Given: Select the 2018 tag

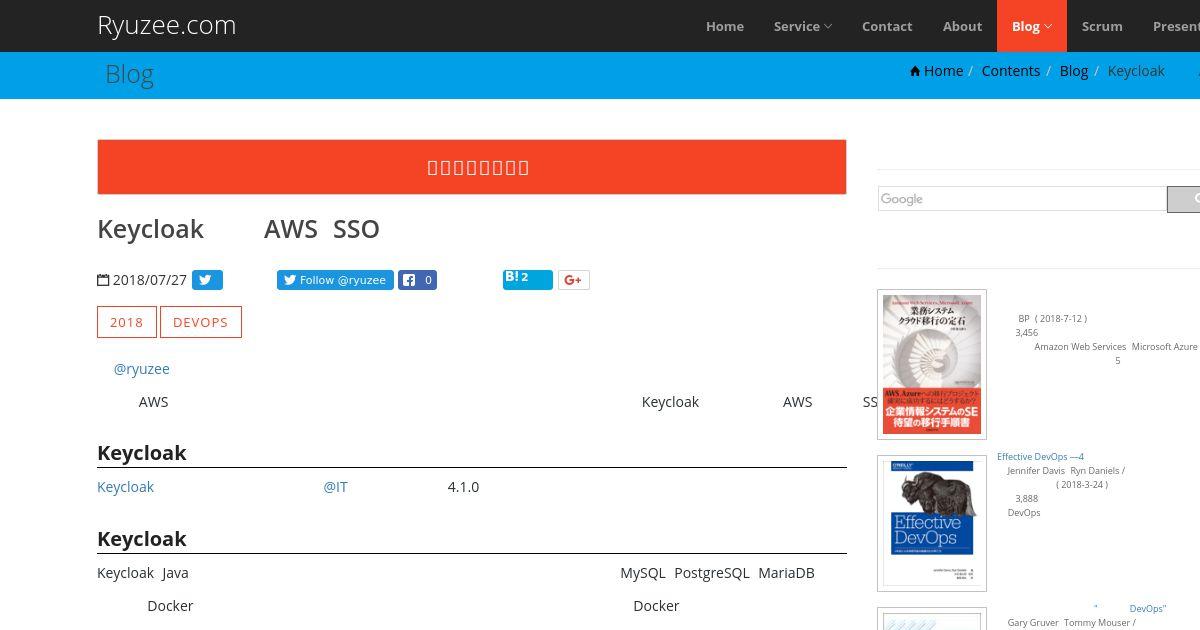Looking at the screenshot, I should coord(127,322).
